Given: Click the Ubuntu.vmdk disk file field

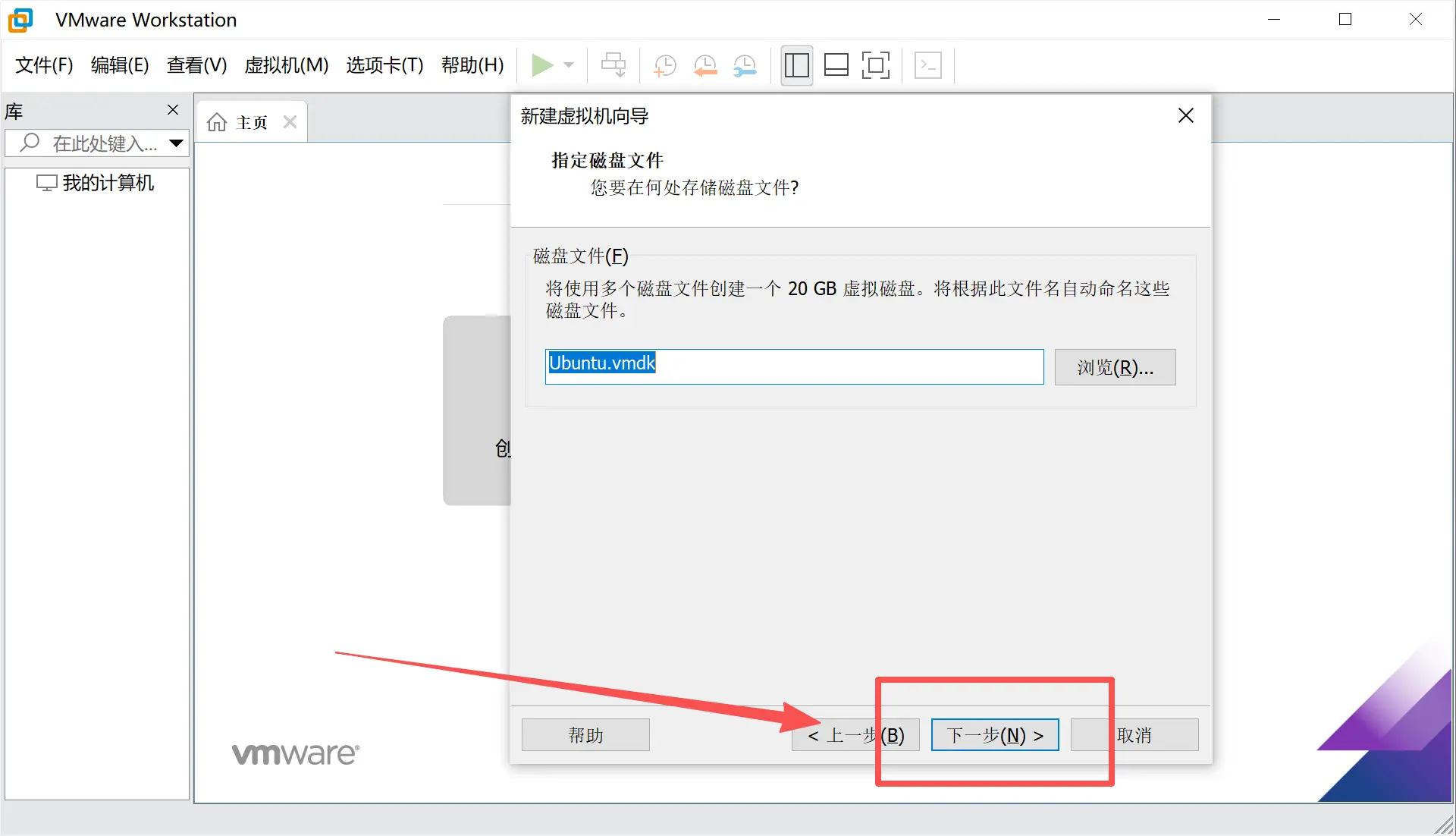Looking at the screenshot, I should coord(794,366).
